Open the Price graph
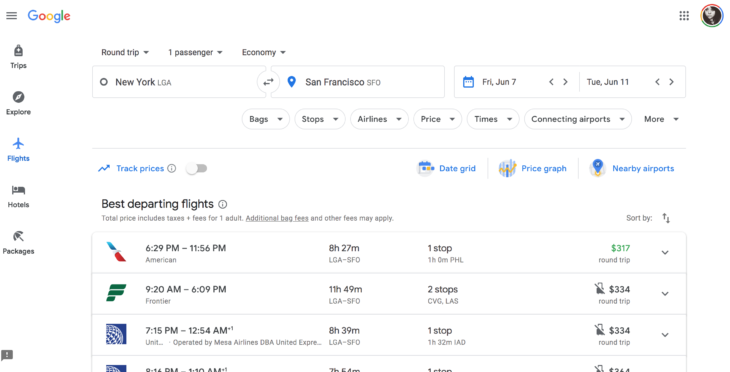The height and width of the screenshot is (372, 730). pos(533,169)
